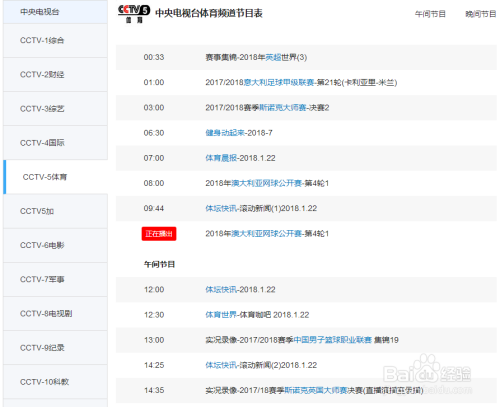Open CCTV-4国际 channel schedule
The image size is (500, 407).
click(x=55, y=143)
